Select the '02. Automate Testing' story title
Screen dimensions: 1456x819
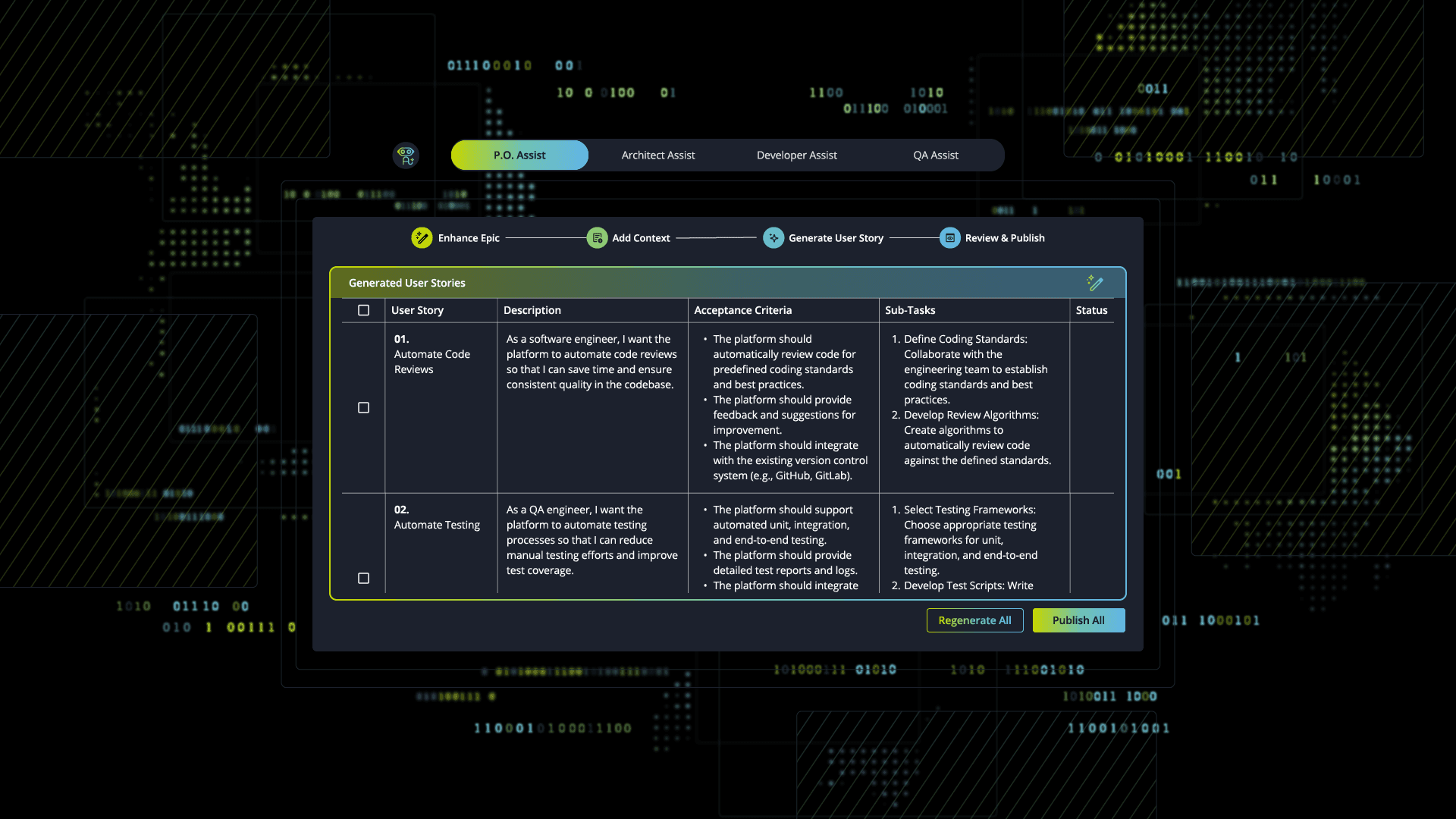coord(437,517)
